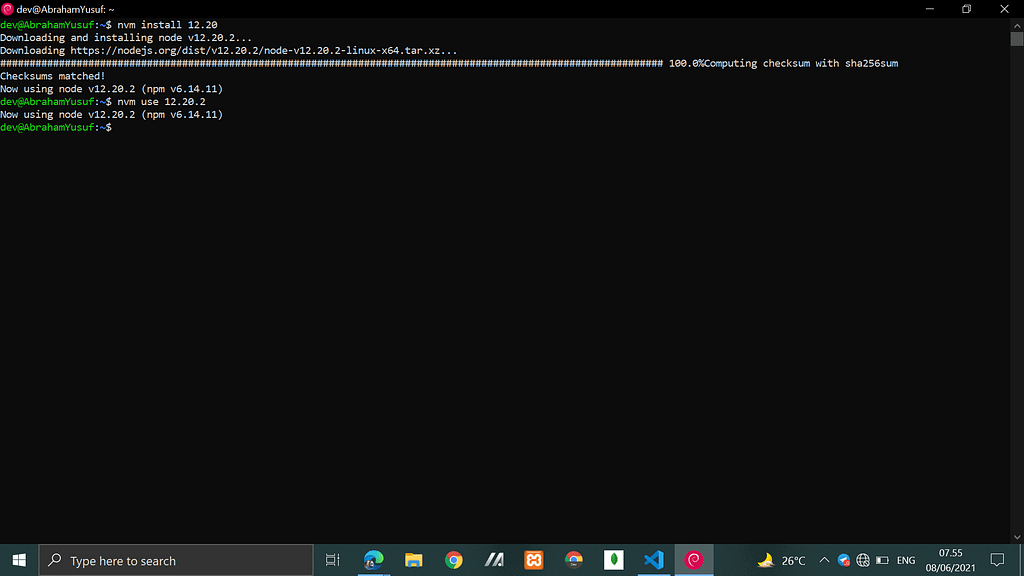Click the terminal scrollbar down arrow
Viewport: 1024px width, 576px height.
coord(1017,537)
